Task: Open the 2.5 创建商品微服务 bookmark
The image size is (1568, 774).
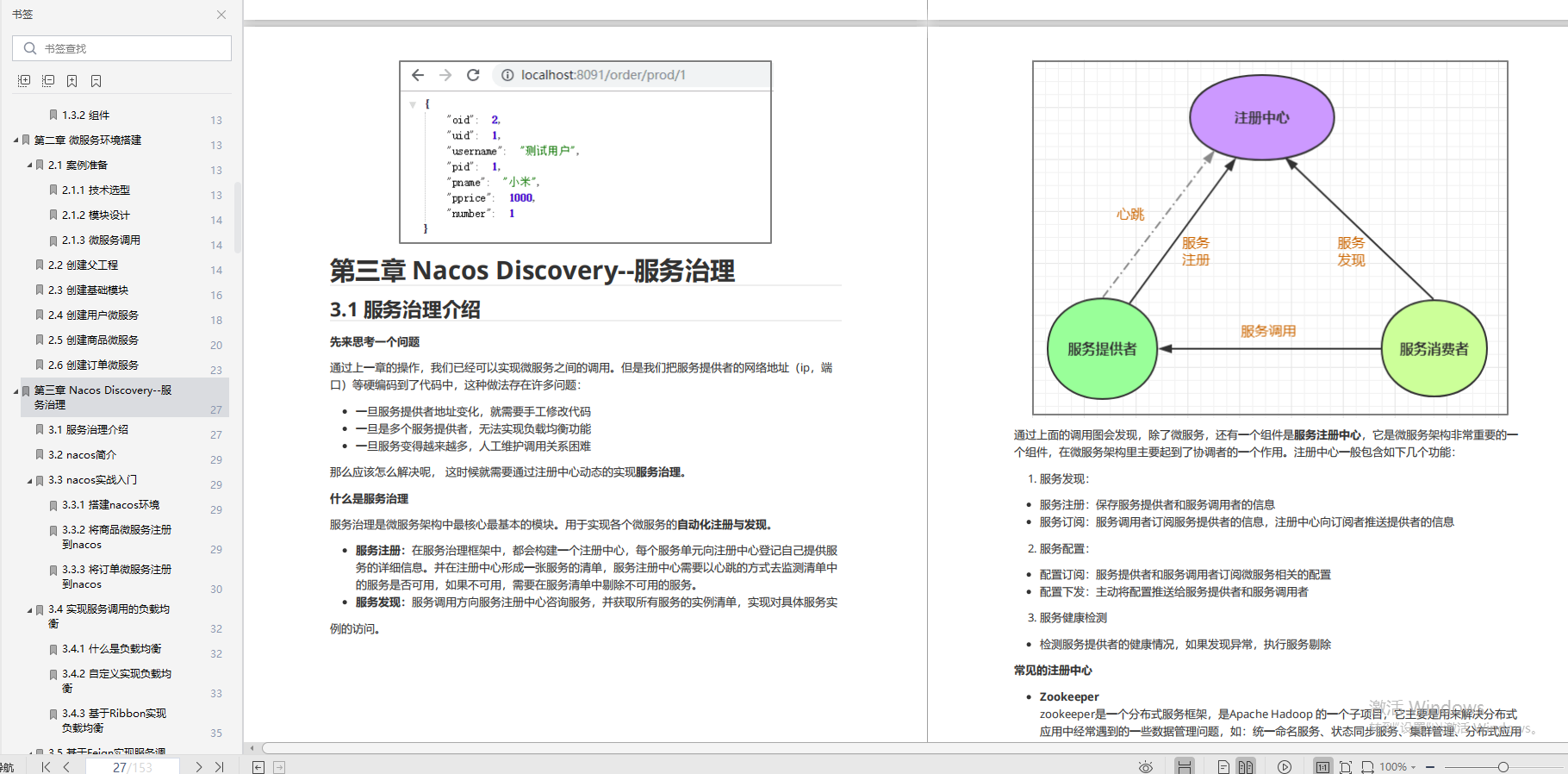Action: click(93, 340)
